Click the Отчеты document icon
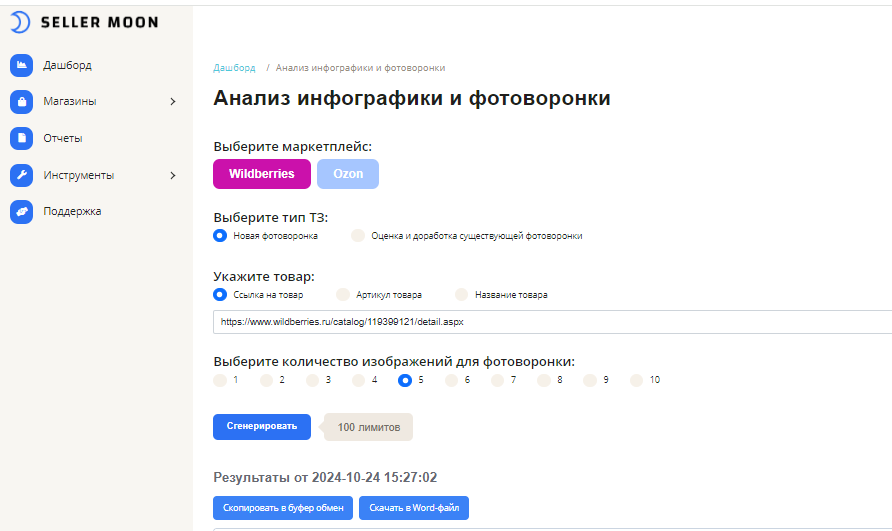The width and height of the screenshot is (892, 531). point(22,138)
